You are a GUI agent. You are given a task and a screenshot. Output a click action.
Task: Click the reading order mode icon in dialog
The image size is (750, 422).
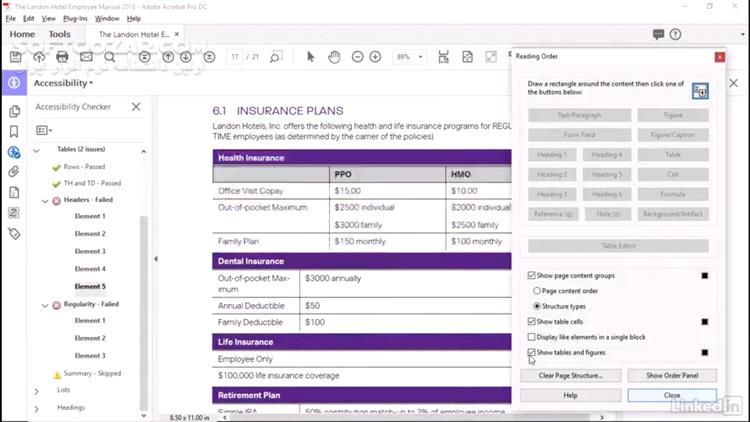(700, 91)
